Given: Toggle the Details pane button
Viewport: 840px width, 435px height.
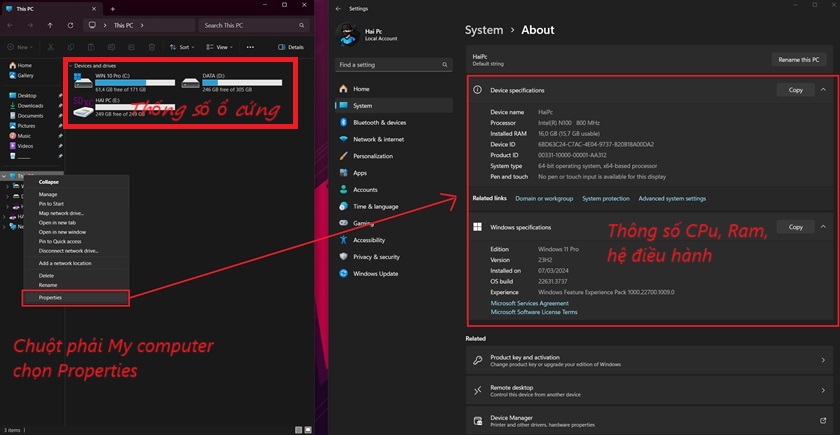Looking at the screenshot, I should 291,47.
